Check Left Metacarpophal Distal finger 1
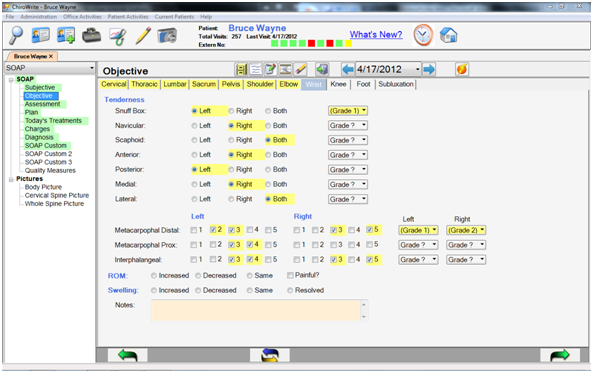This screenshot has width=593, height=373. [194, 230]
